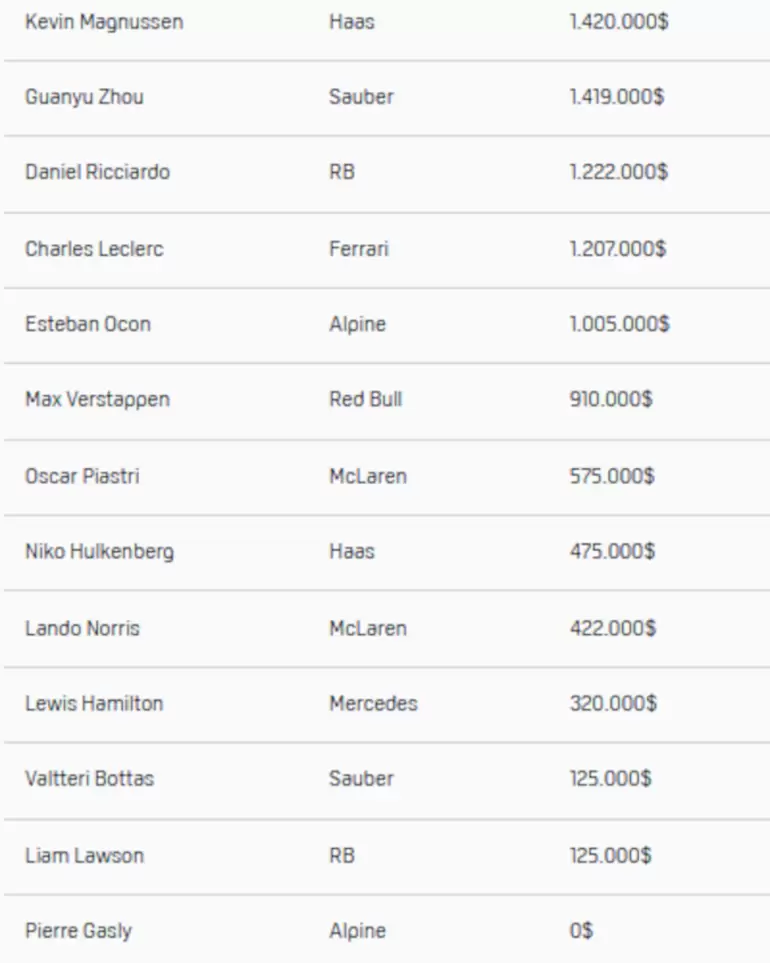The width and height of the screenshot is (770, 963).
Task: Select the Guanyu Zhou name cell
Action: click(x=84, y=97)
